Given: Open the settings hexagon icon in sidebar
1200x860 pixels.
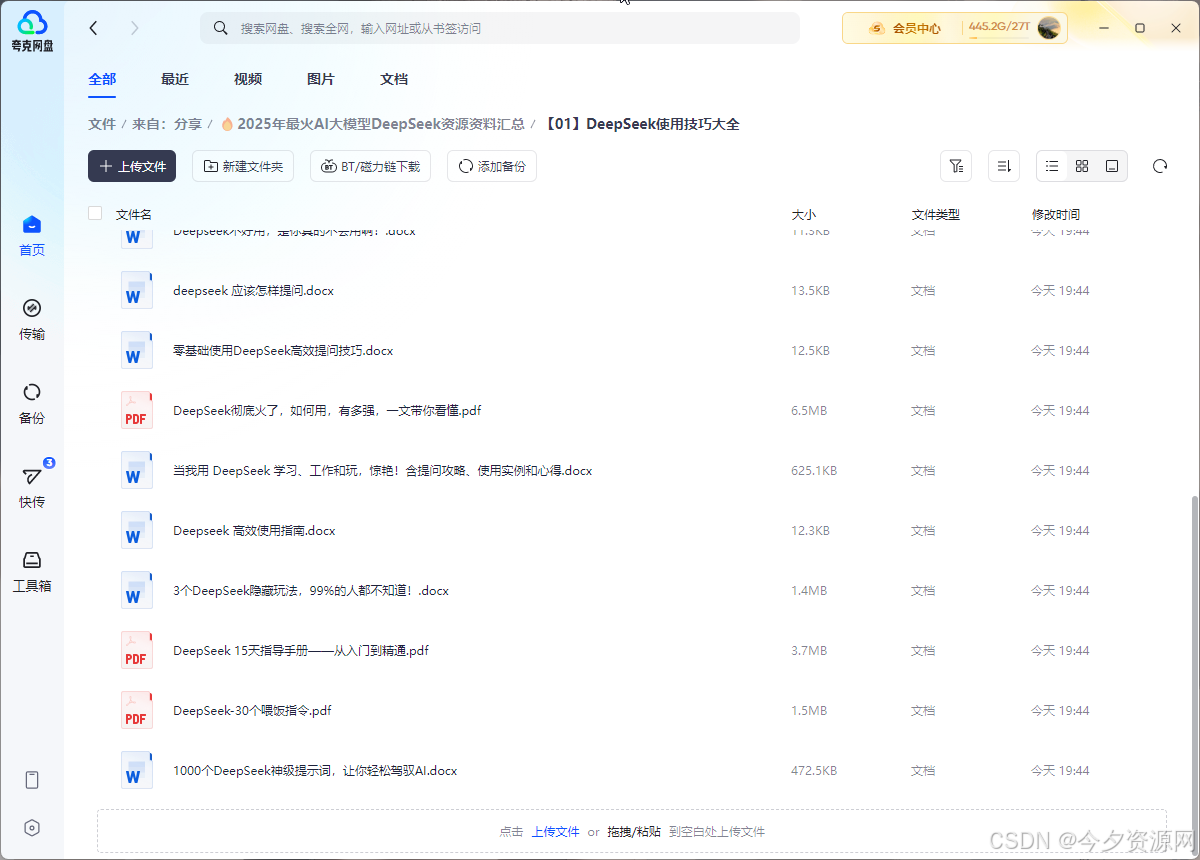Looking at the screenshot, I should coord(32,827).
